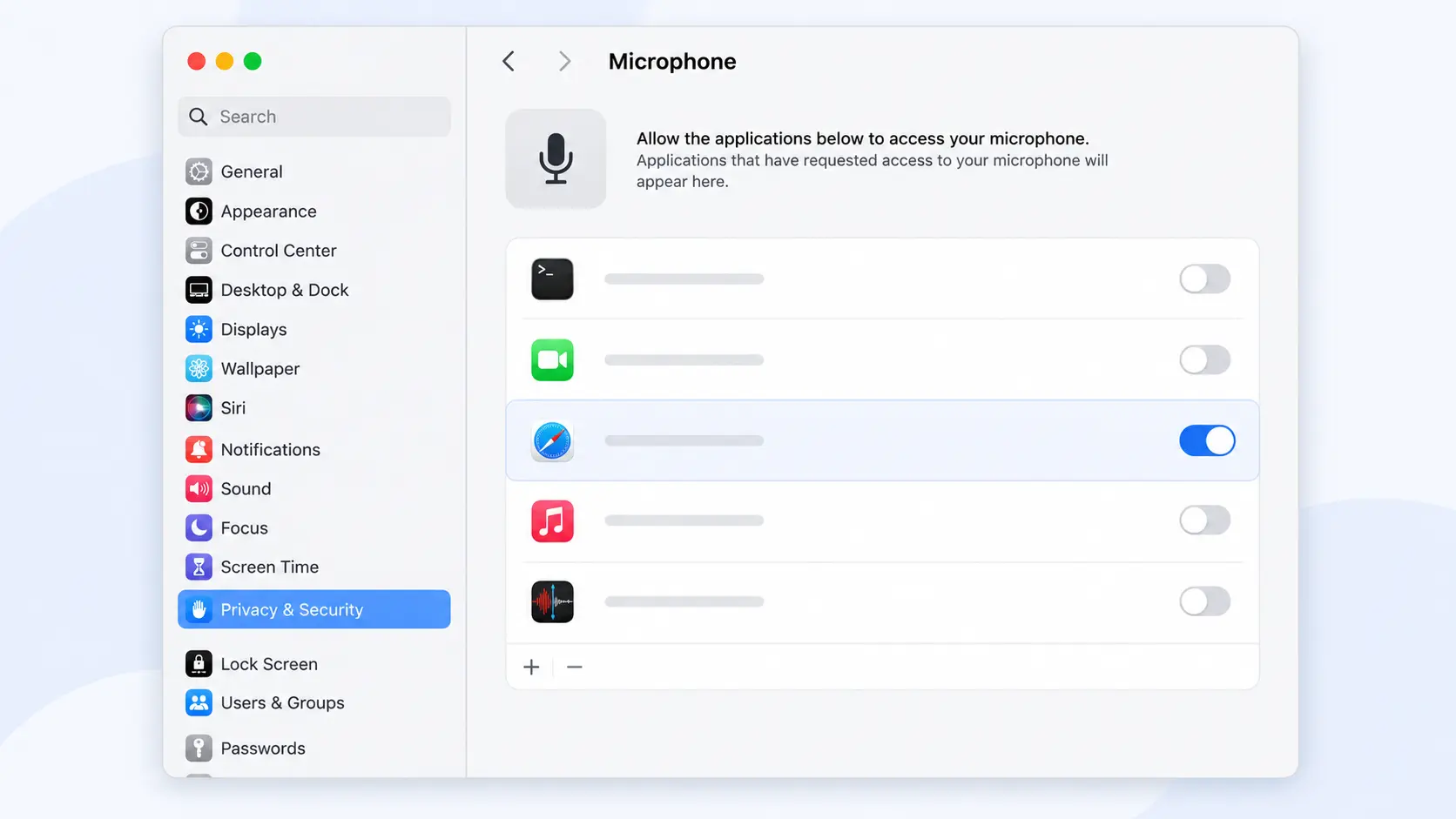Open Siri settings label

click(233, 408)
